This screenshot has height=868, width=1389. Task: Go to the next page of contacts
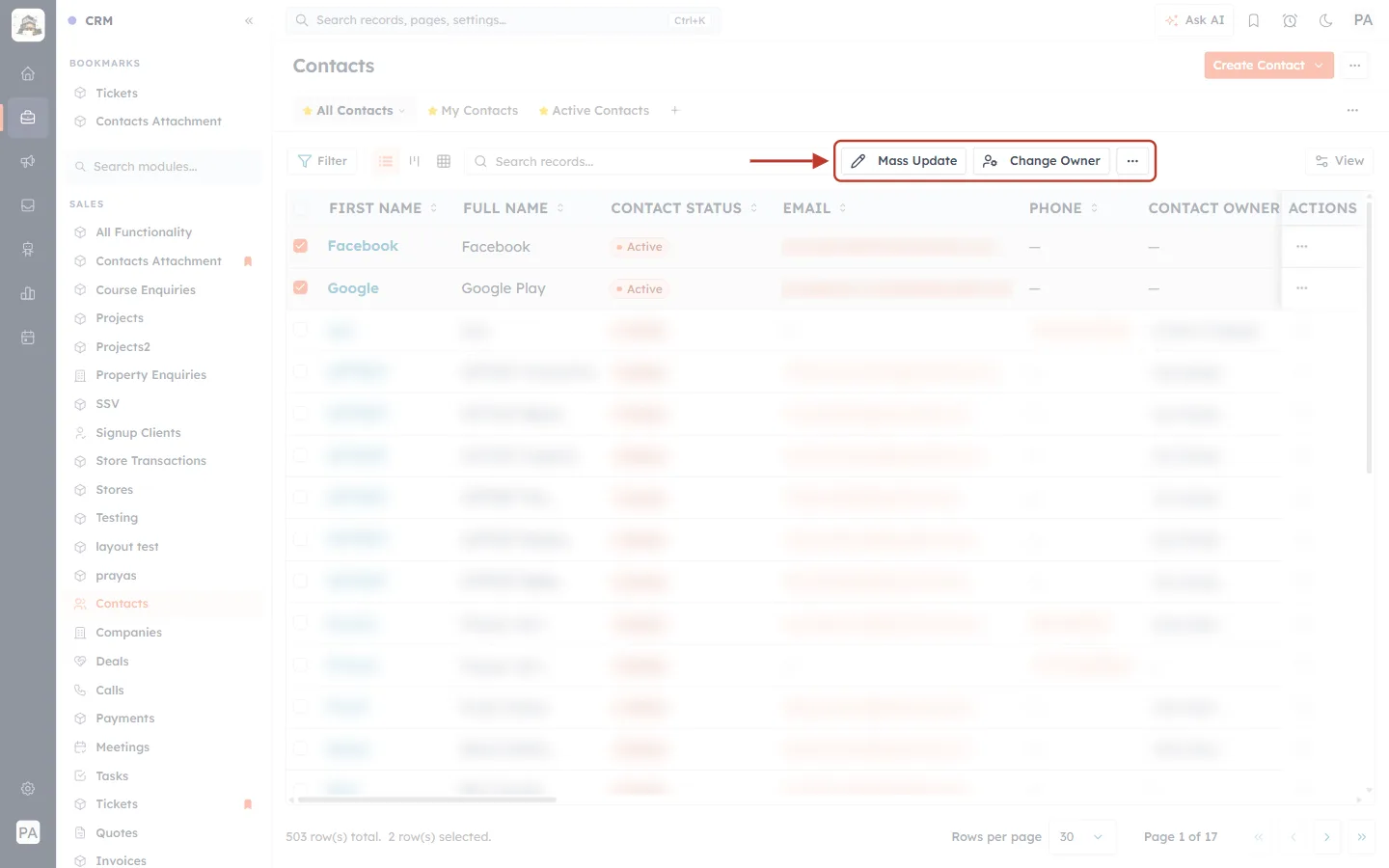(x=1327, y=837)
